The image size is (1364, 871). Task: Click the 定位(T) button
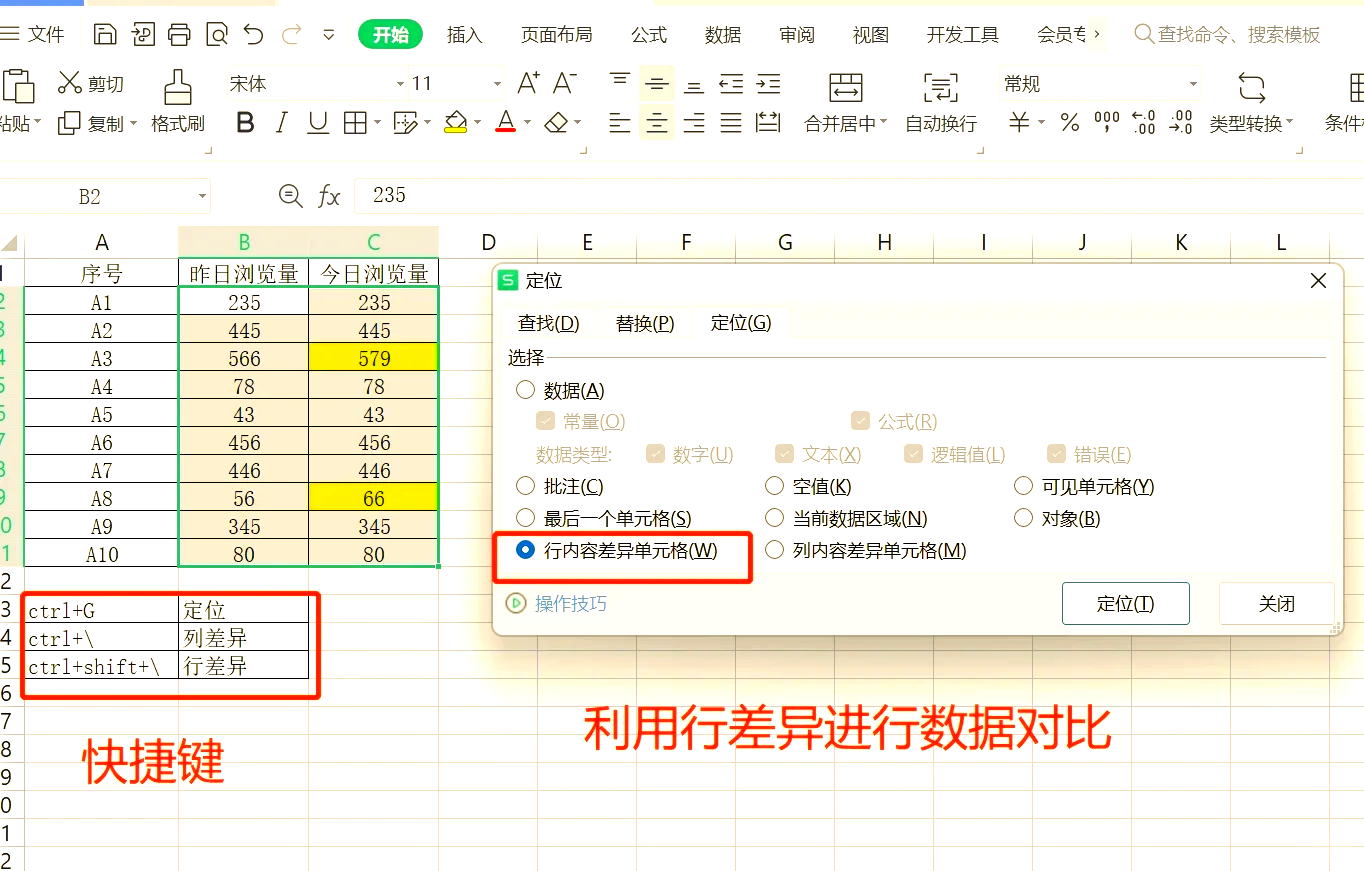click(x=1125, y=603)
